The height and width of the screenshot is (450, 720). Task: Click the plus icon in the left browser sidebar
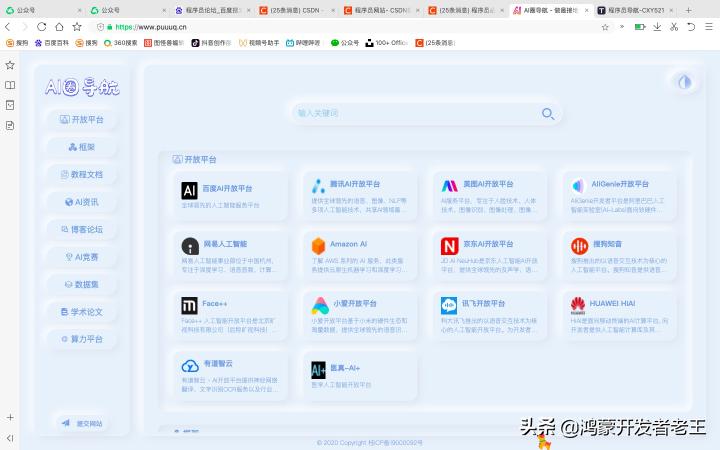pyautogui.click(x=10, y=417)
